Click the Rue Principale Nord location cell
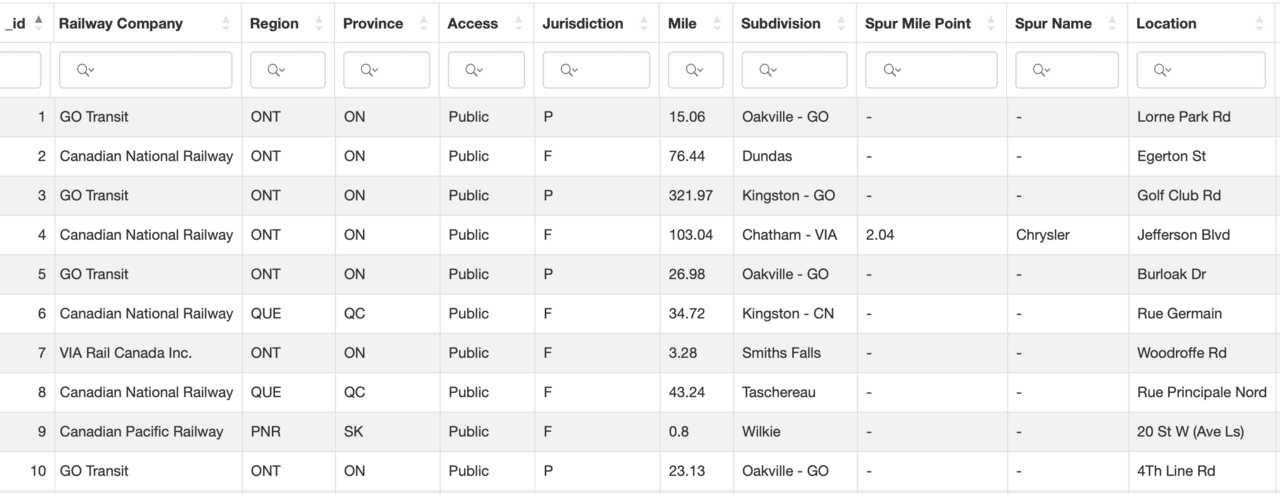 pyautogui.click(x=1201, y=392)
